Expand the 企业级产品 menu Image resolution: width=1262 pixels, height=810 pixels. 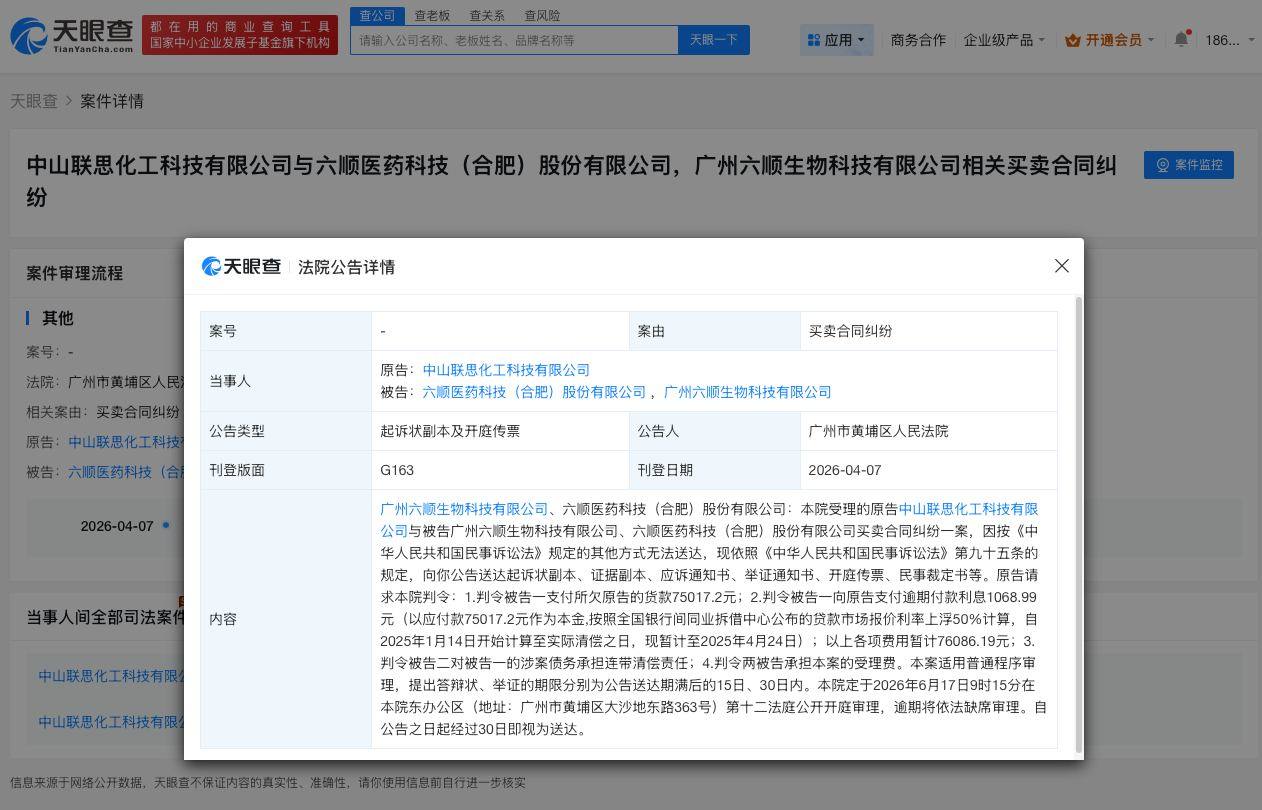coord(1003,40)
